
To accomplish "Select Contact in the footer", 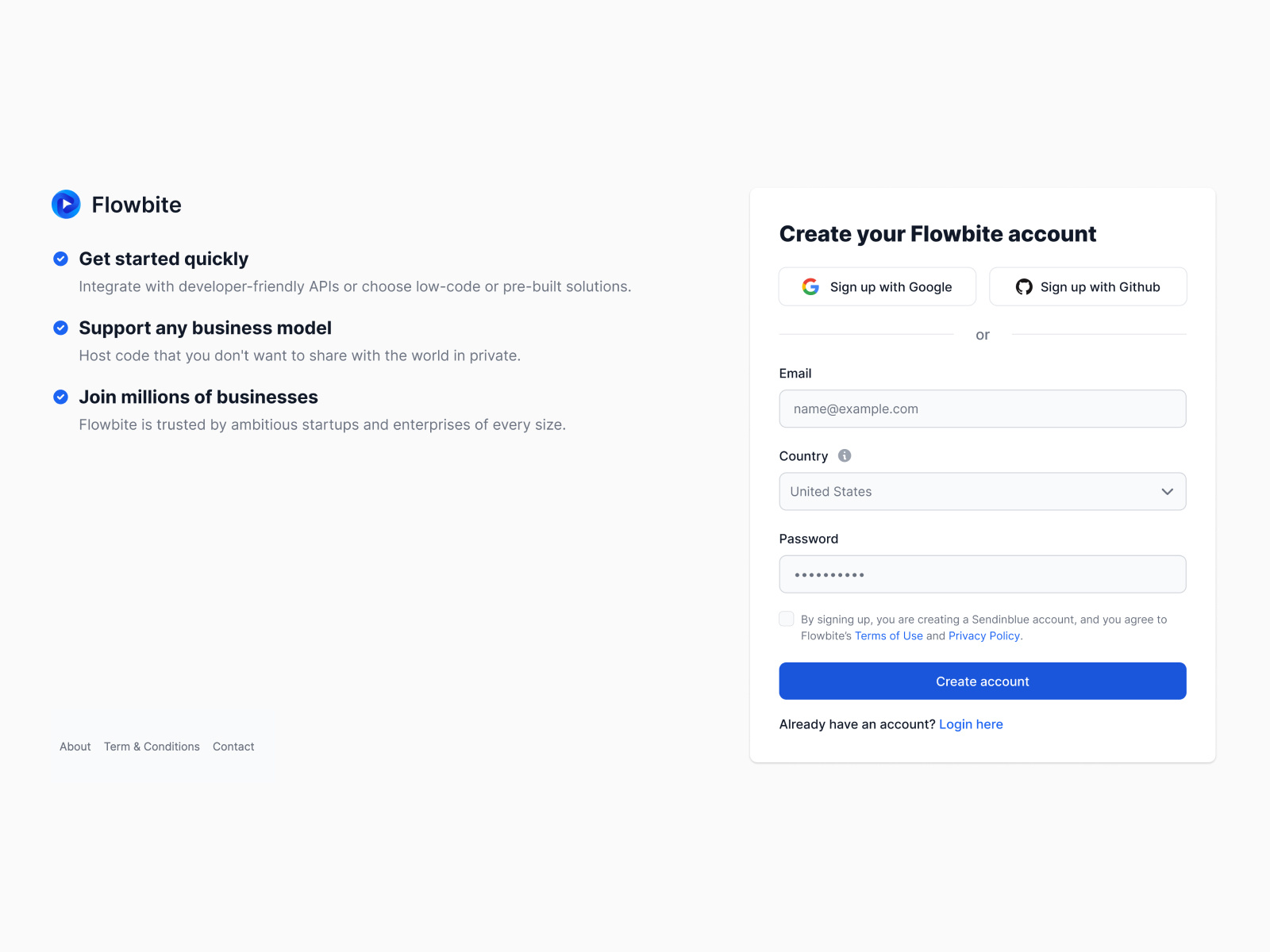I will (x=233, y=747).
